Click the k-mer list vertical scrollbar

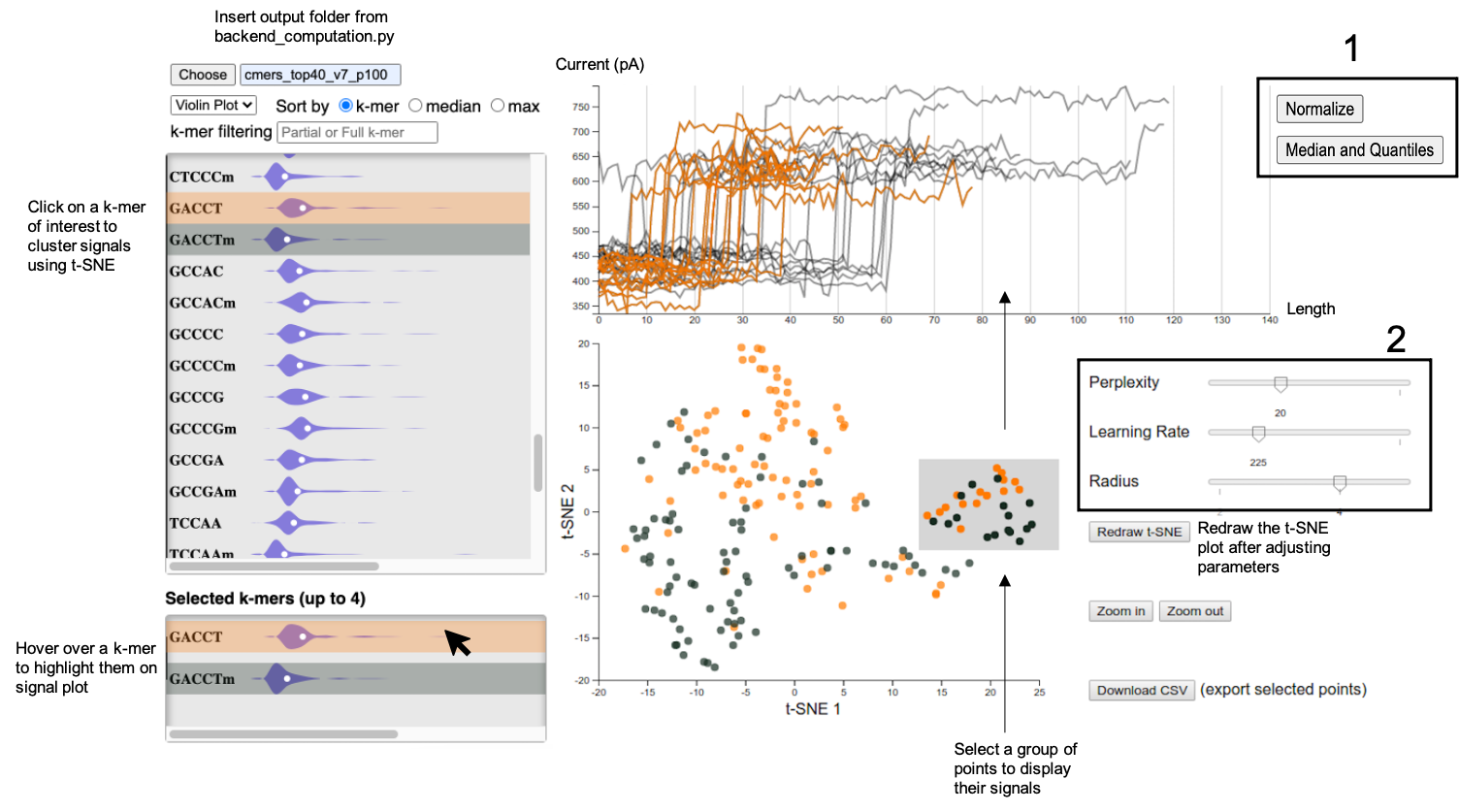tap(537, 463)
